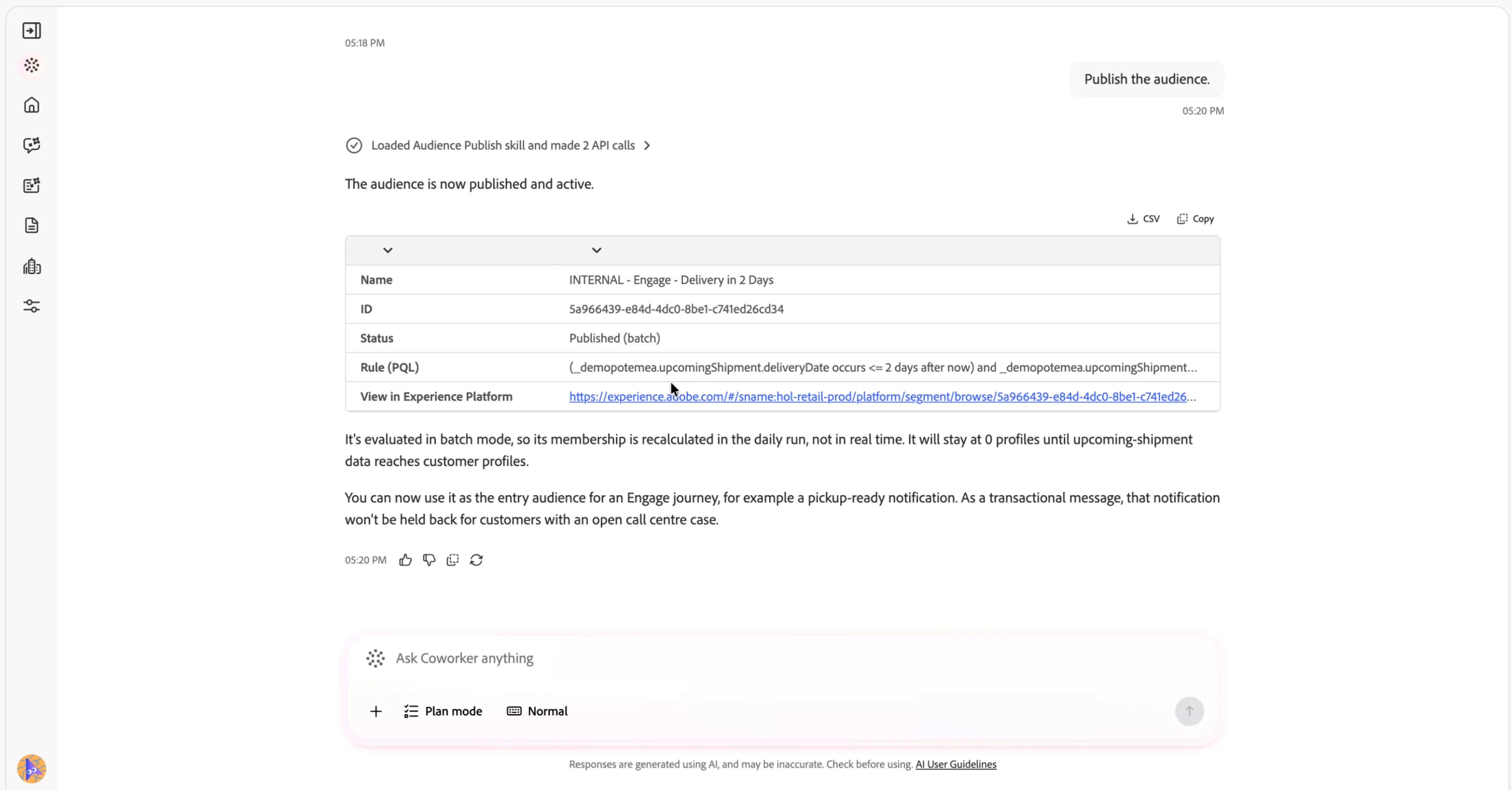Select the 'View in Experience Platform' row label
1512x790 pixels.
point(436,397)
